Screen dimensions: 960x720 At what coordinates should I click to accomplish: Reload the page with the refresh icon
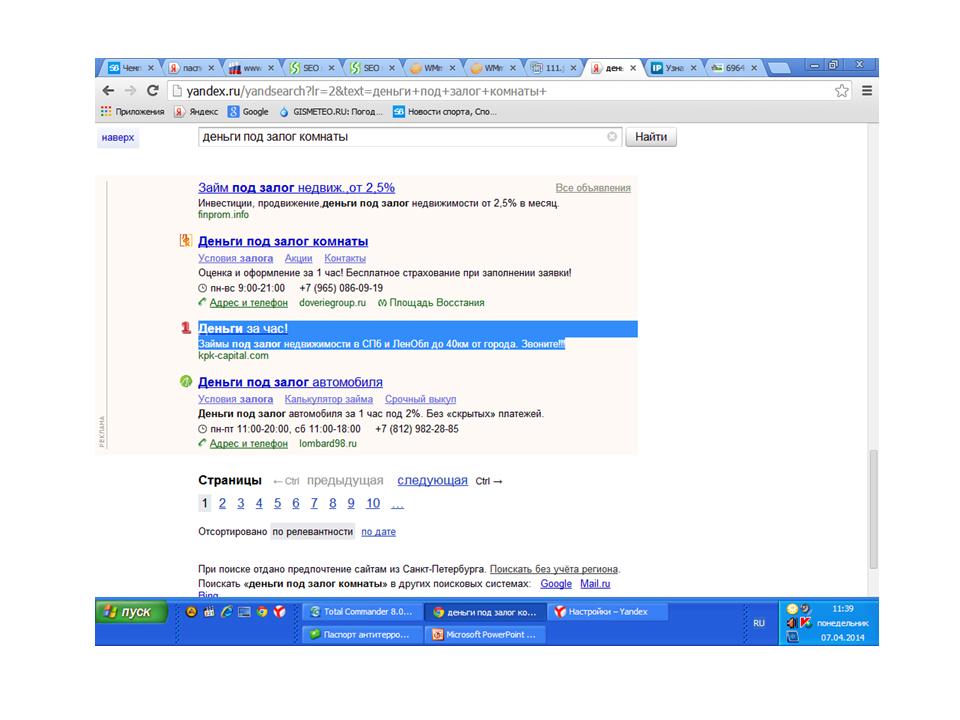click(x=152, y=91)
